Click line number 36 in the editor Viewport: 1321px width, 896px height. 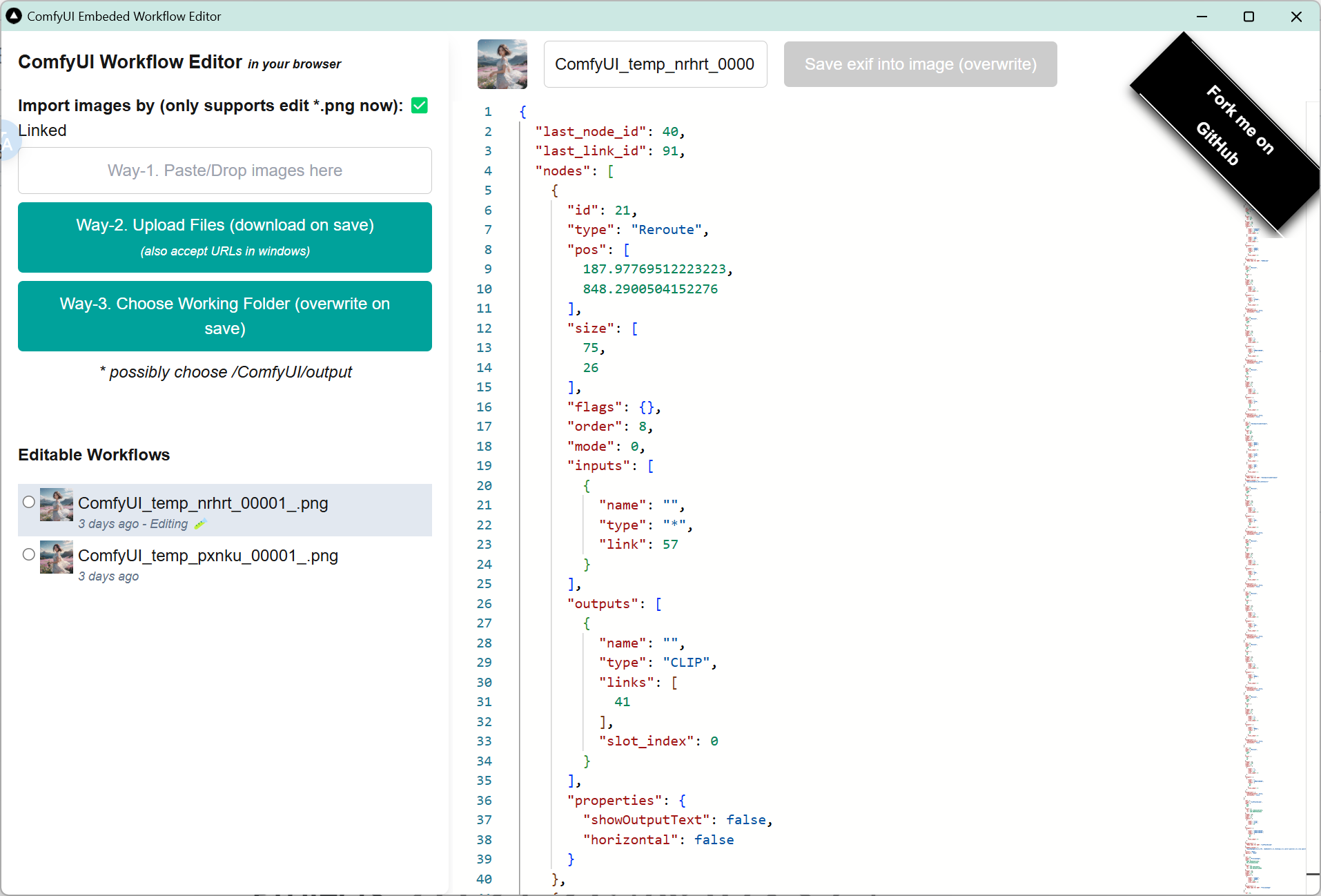485,801
